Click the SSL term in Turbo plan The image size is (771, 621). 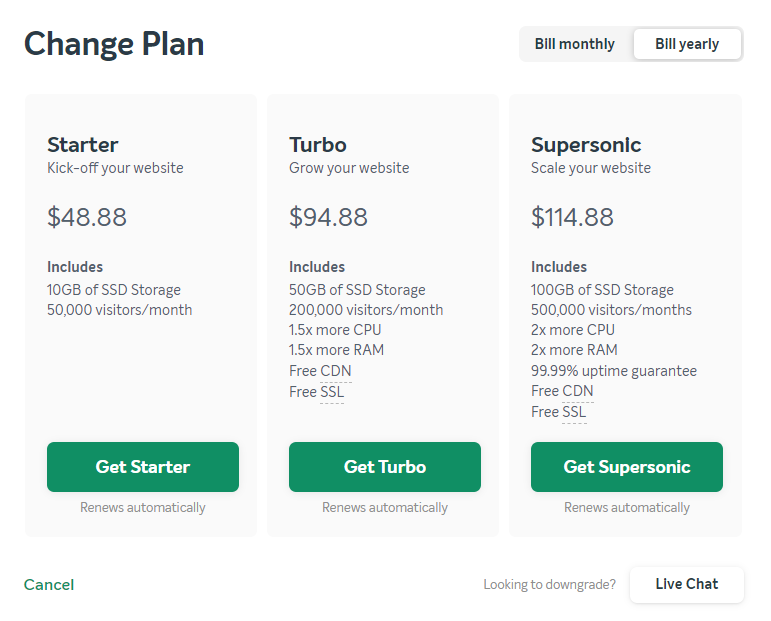tap(332, 392)
